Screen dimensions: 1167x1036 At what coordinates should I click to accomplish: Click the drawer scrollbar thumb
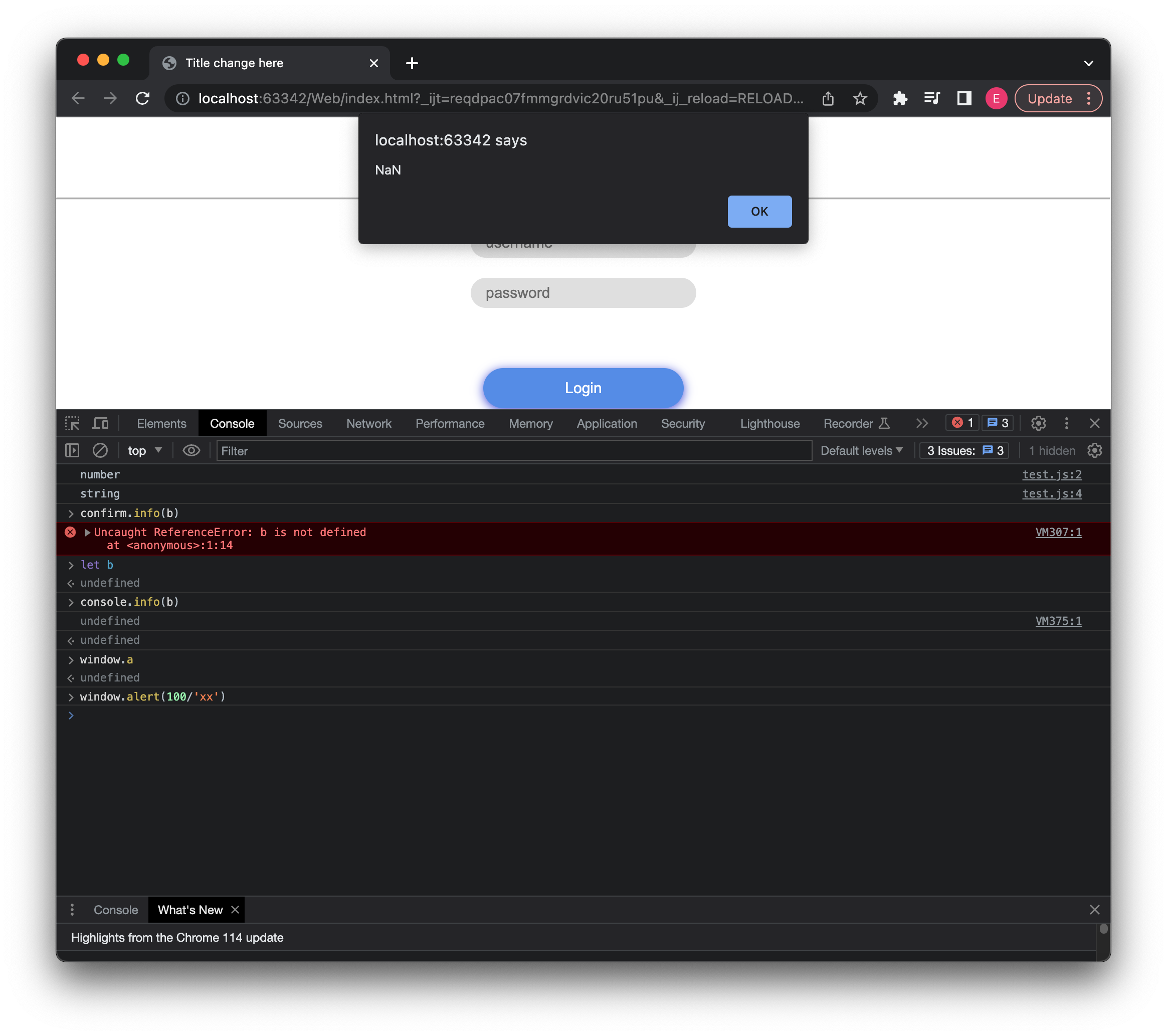coord(1103,929)
